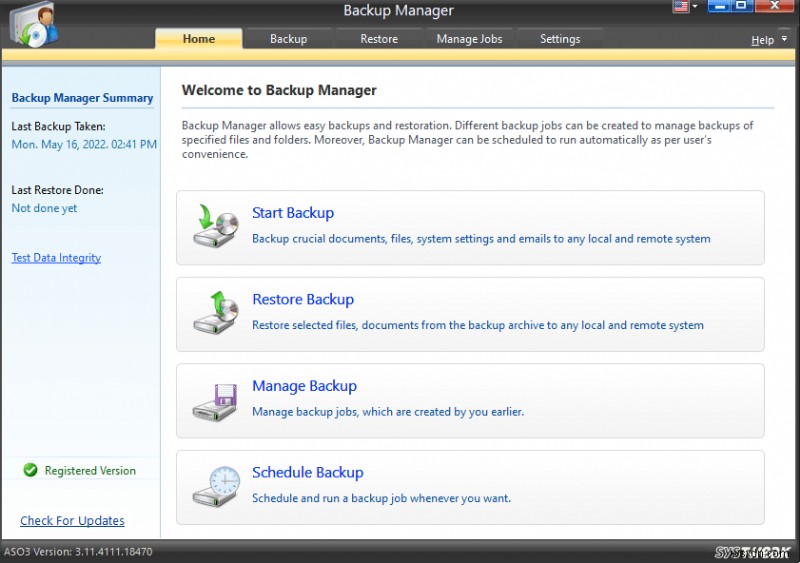
Task: Click the Welcome to Backup Manager heading
Action: (x=279, y=90)
